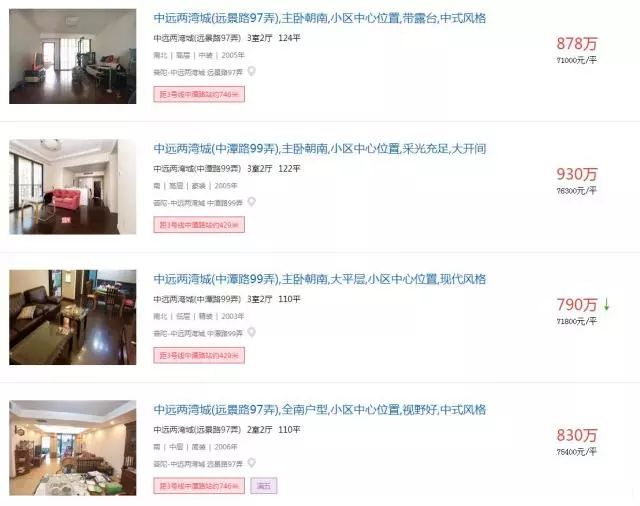Open listing title 中潭路99弄 大平层 现代风格

click(320, 280)
